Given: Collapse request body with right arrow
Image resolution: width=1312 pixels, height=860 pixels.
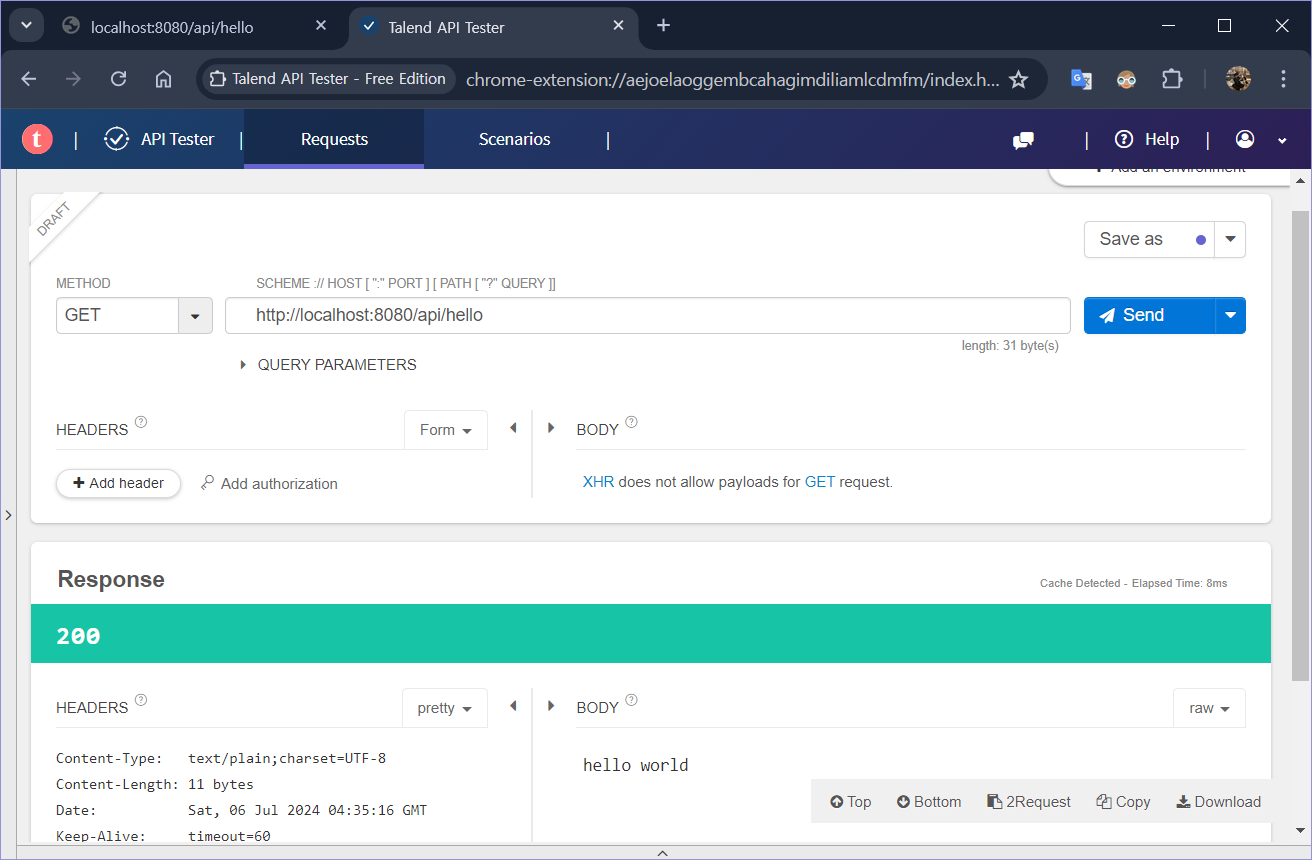Looking at the screenshot, I should pyautogui.click(x=551, y=428).
